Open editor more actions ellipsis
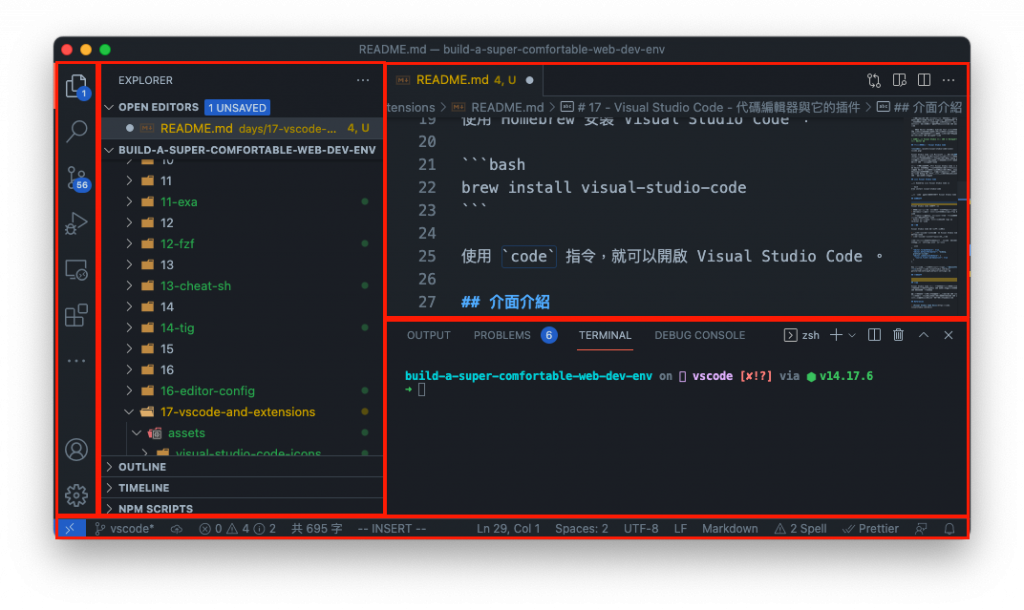This screenshot has width=1024, height=610. (949, 80)
